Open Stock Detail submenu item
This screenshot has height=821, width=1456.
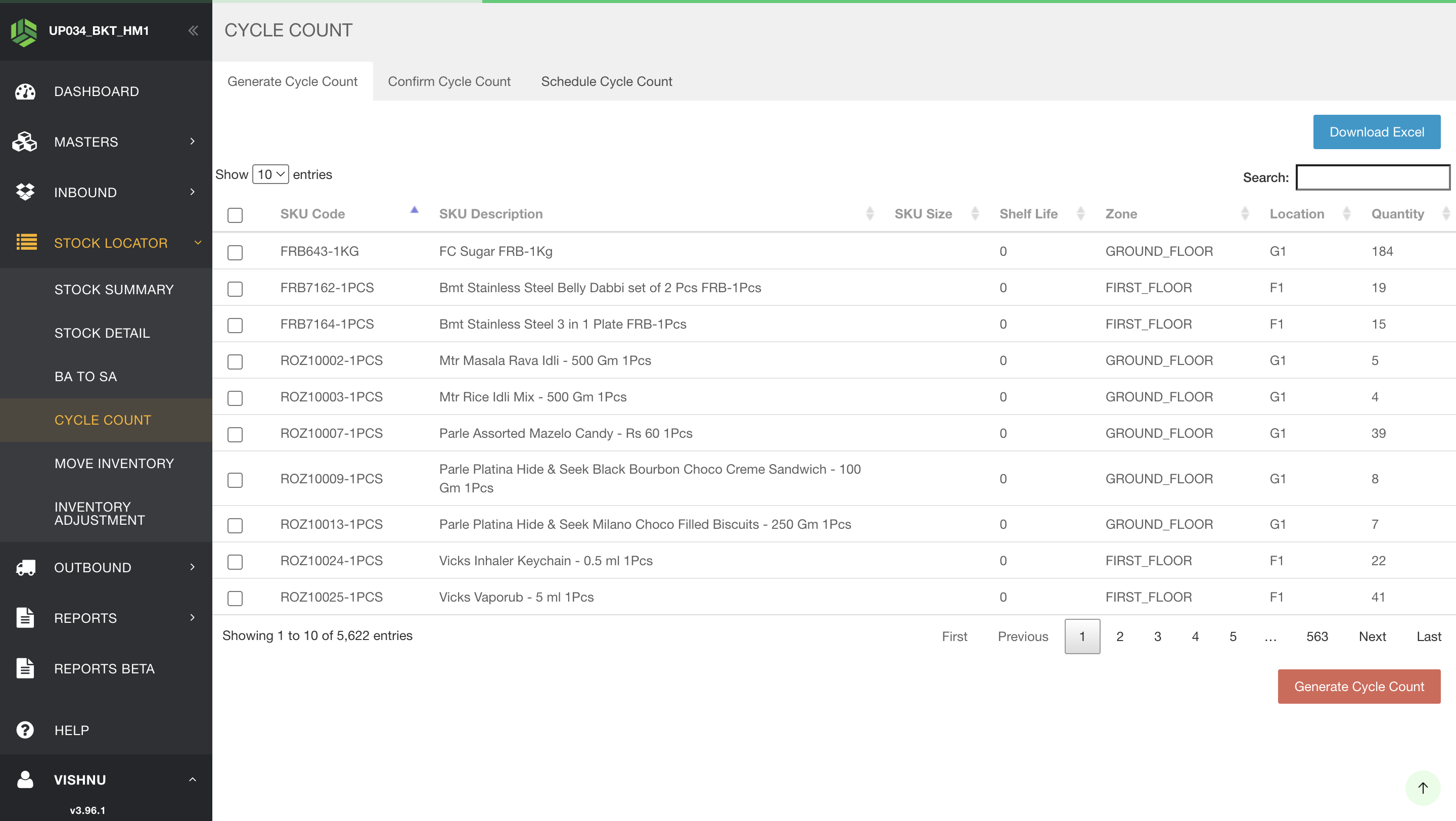click(106, 333)
